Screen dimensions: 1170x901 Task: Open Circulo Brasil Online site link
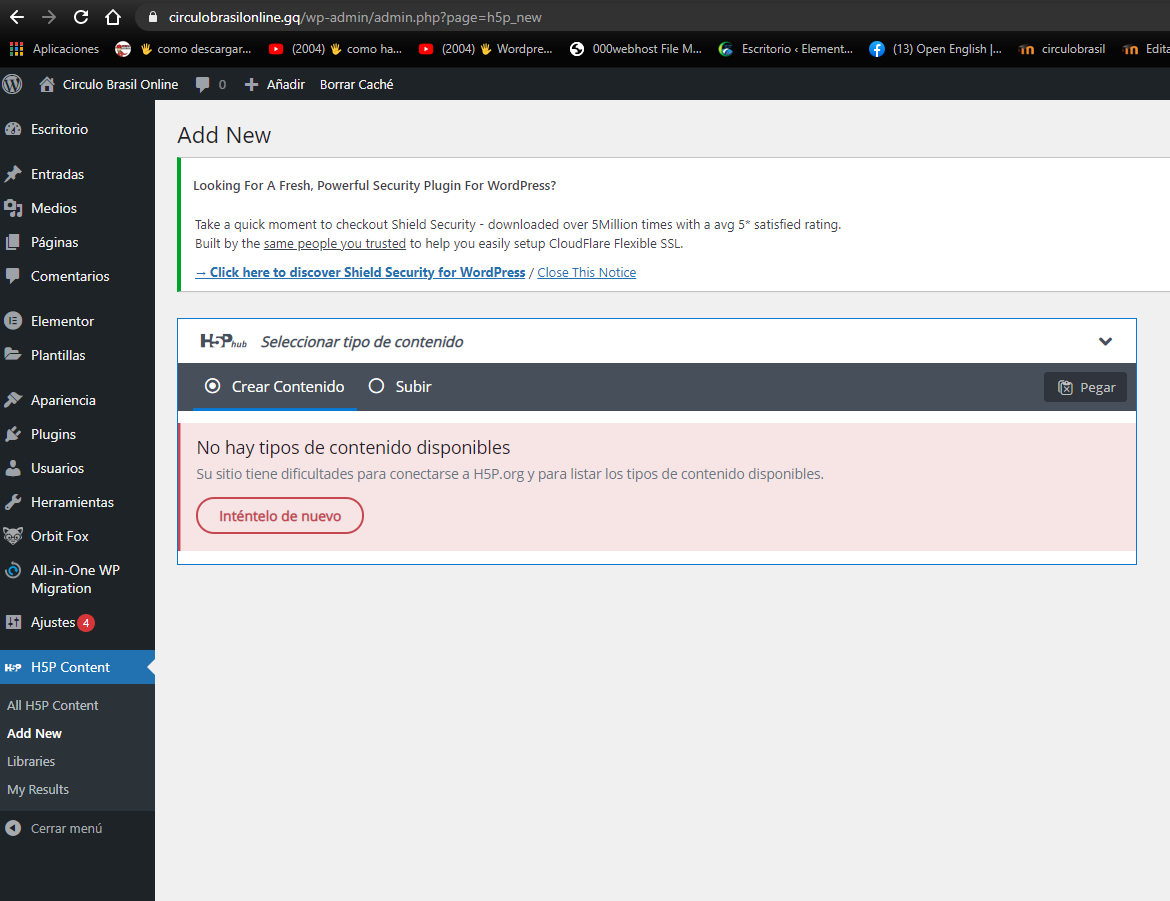[x=120, y=84]
